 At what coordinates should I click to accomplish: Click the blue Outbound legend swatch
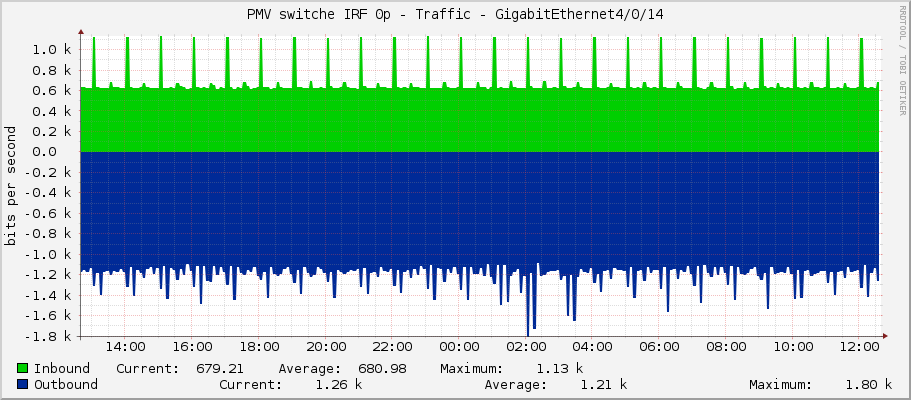(23, 384)
